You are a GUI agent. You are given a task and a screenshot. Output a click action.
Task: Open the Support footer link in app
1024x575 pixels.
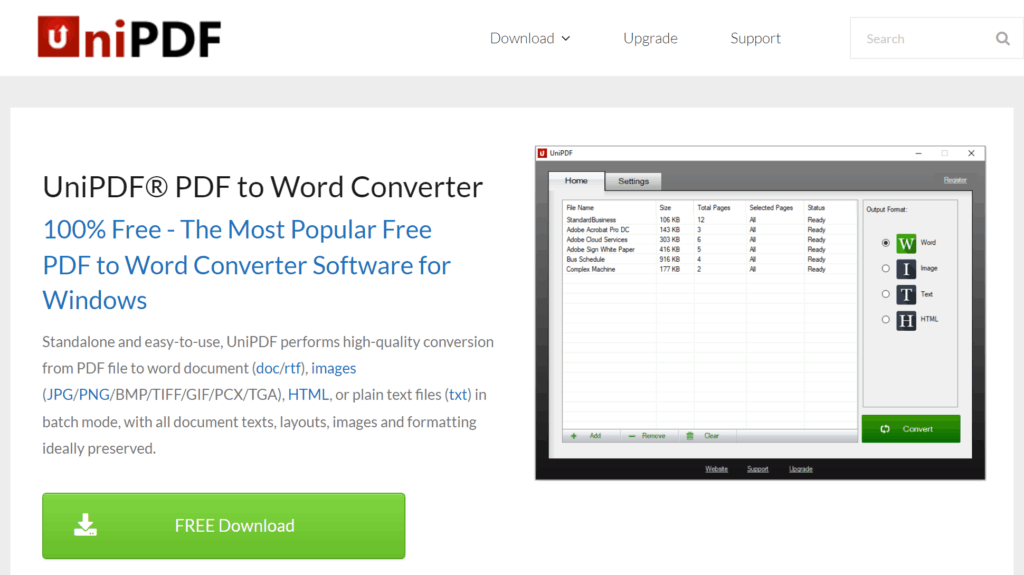tap(758, 469)
